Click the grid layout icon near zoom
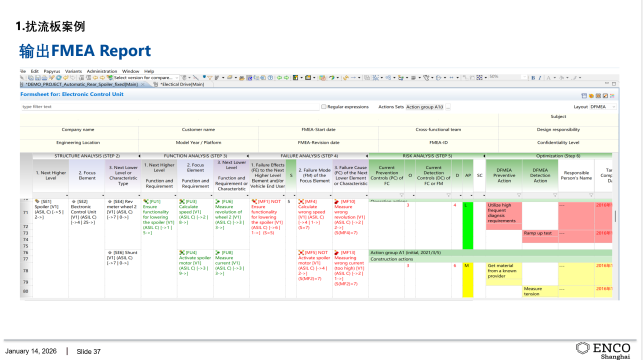The image size is (643, 360). 479,77
